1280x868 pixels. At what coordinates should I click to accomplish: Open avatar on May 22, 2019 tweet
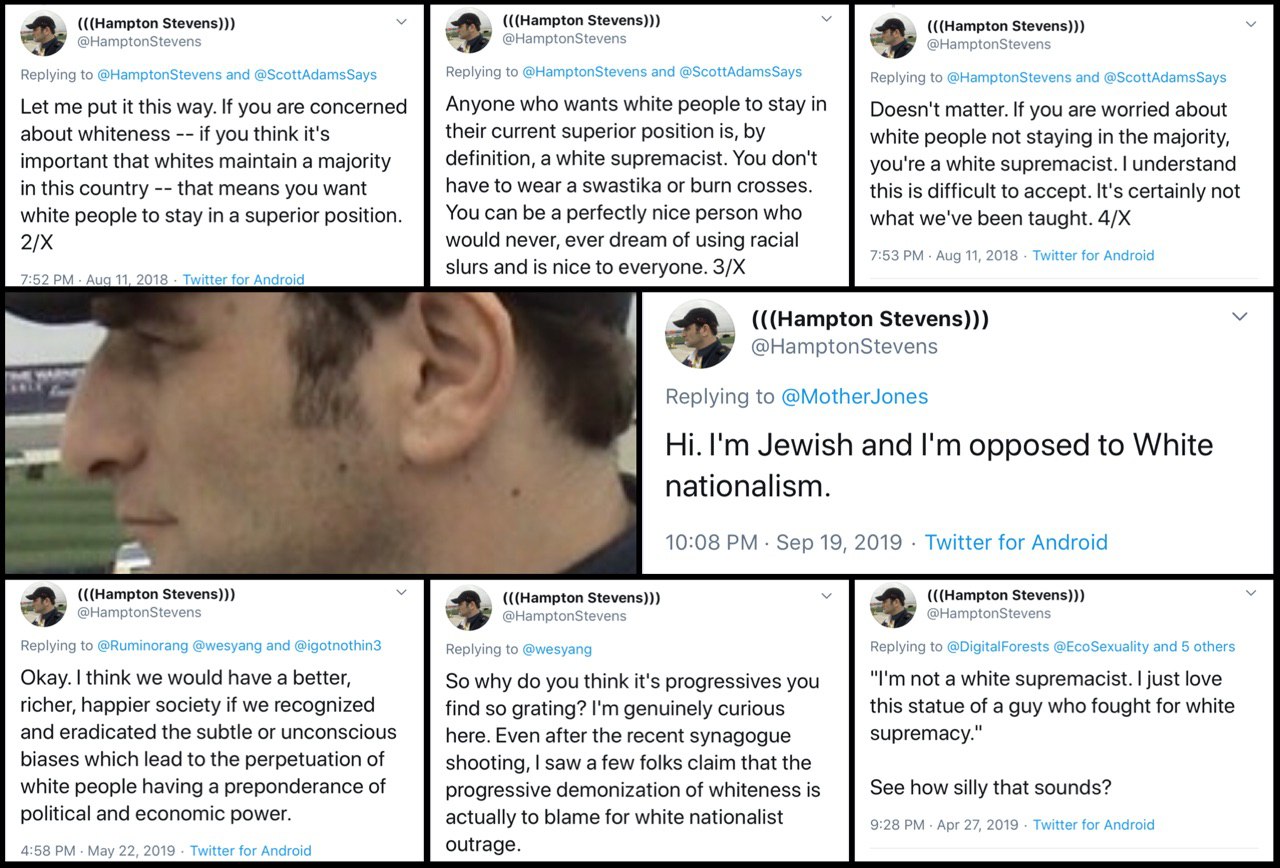pos(43,604)
